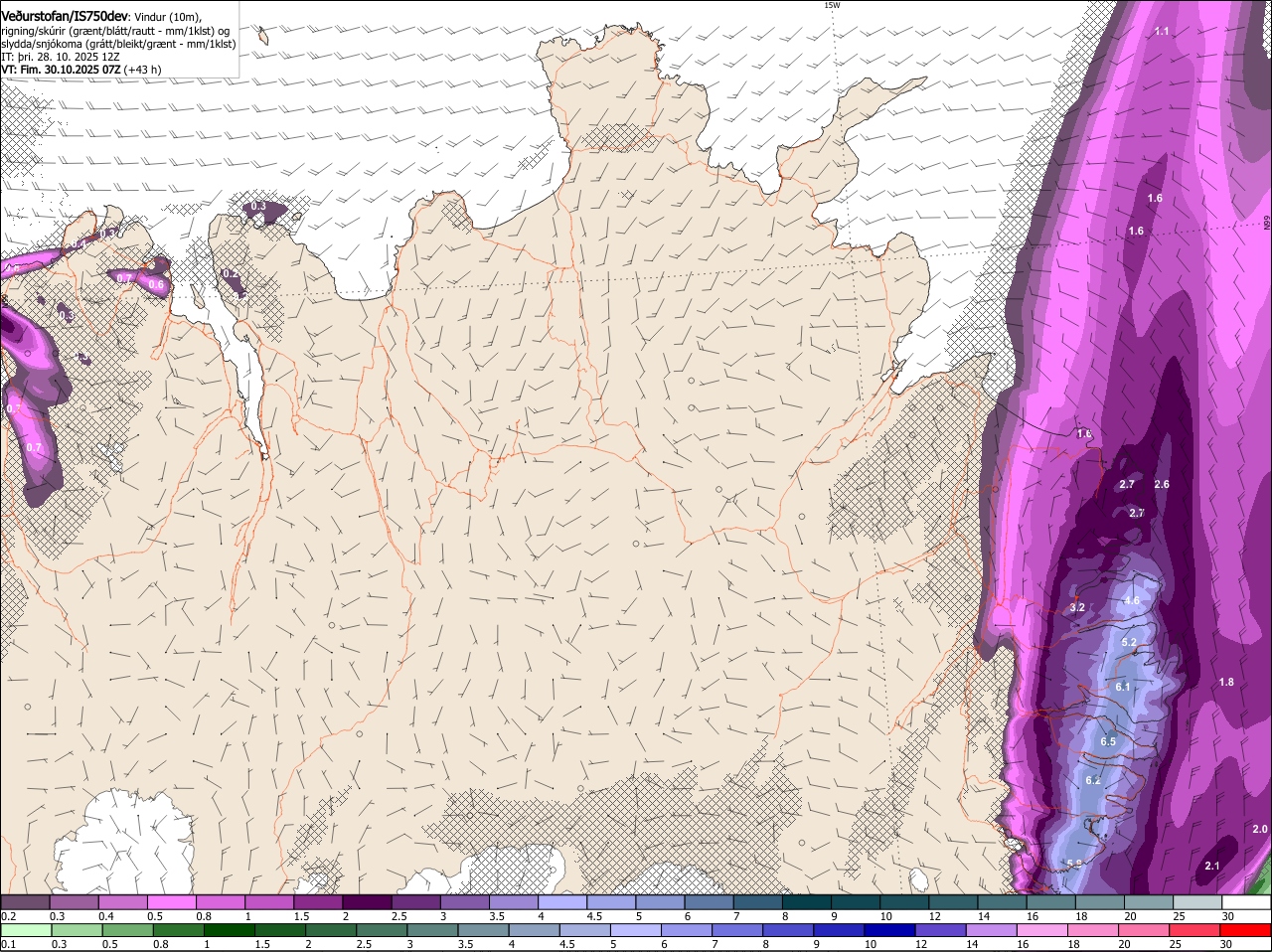Select the bottom legend swatch above the 18 label
This screenshot has width=1272, height=952.
(1093, 930)
